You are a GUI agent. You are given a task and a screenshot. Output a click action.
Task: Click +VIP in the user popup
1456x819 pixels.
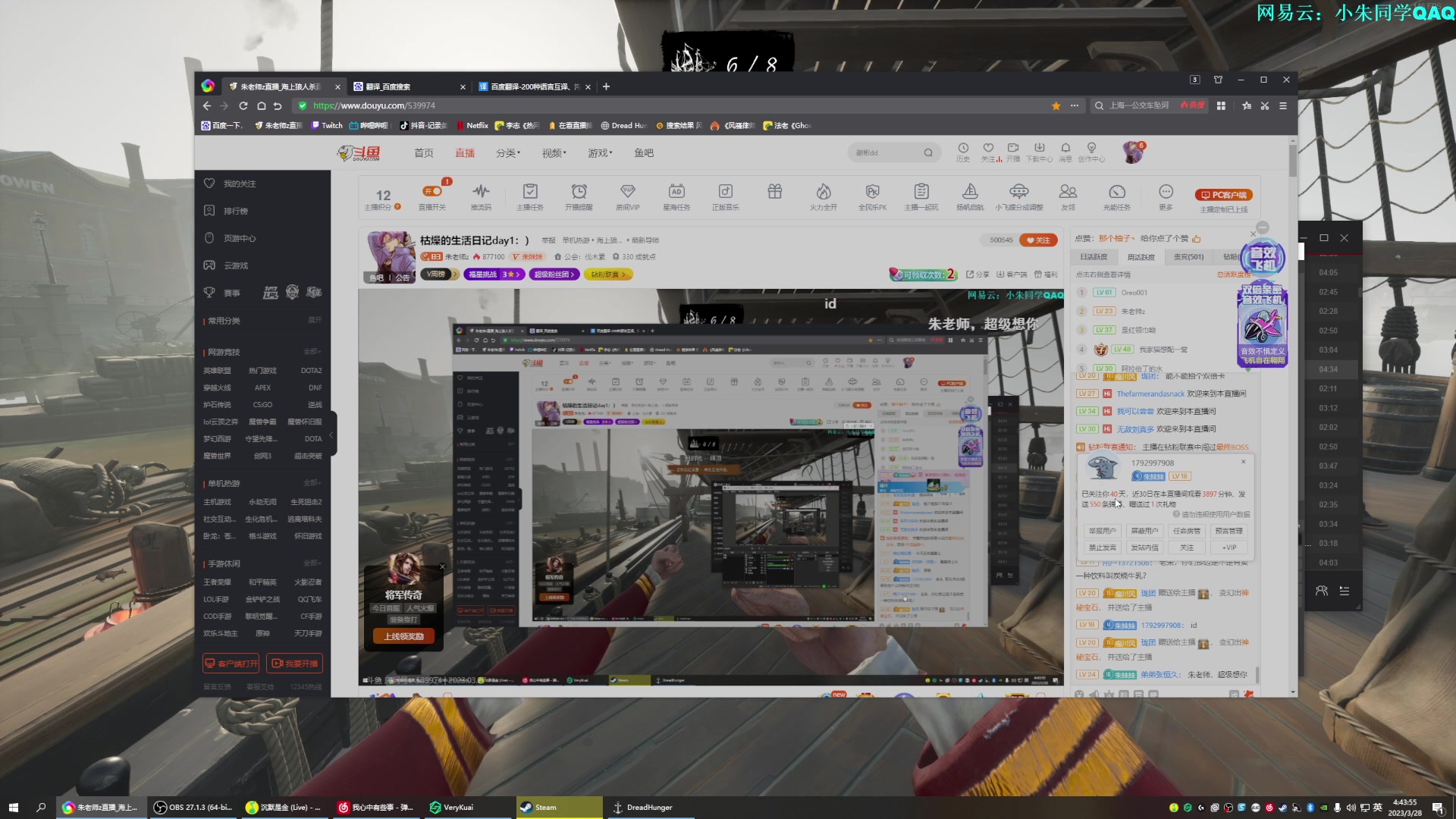tap(1228, 548)
